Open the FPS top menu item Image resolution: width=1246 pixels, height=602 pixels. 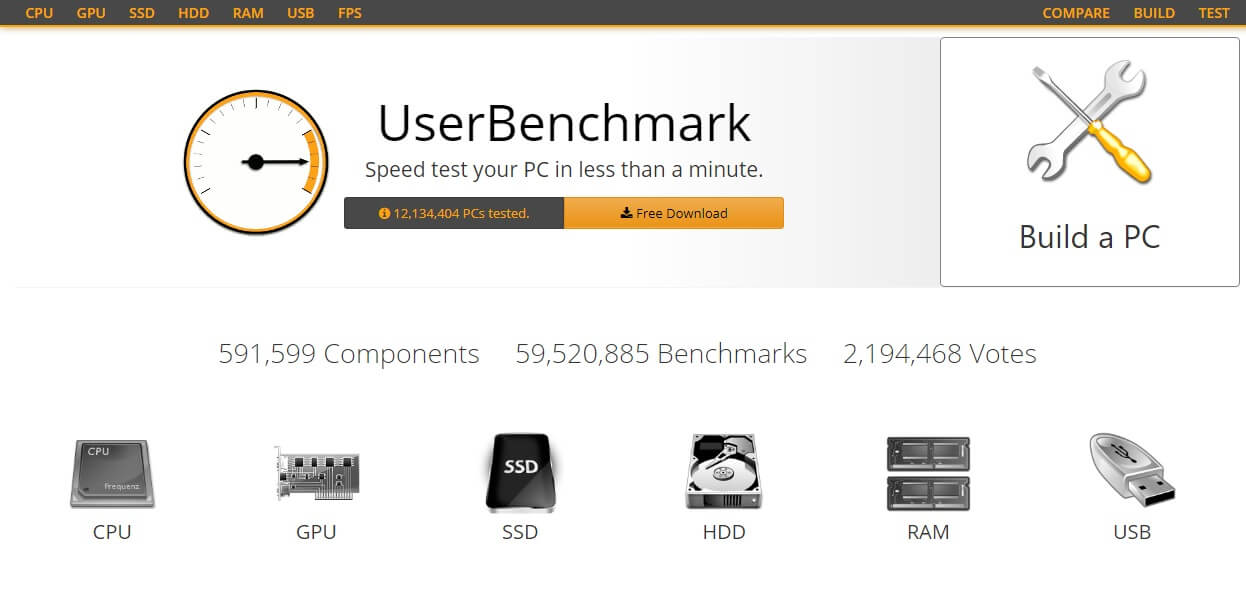tap(350, 13)
